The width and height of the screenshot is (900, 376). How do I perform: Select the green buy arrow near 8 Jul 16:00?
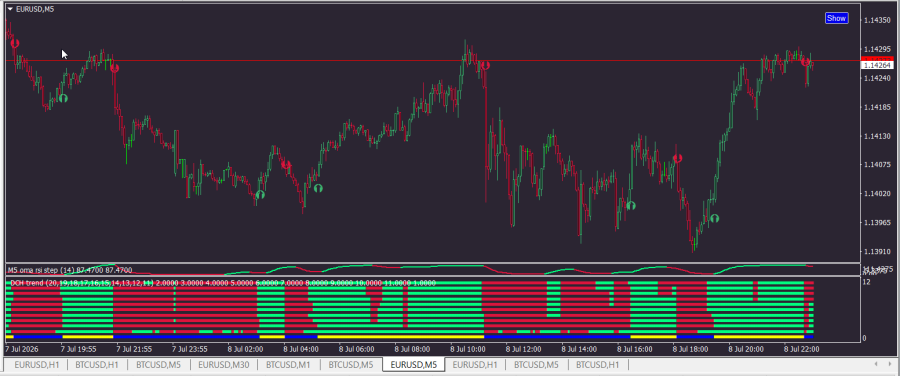631,206
